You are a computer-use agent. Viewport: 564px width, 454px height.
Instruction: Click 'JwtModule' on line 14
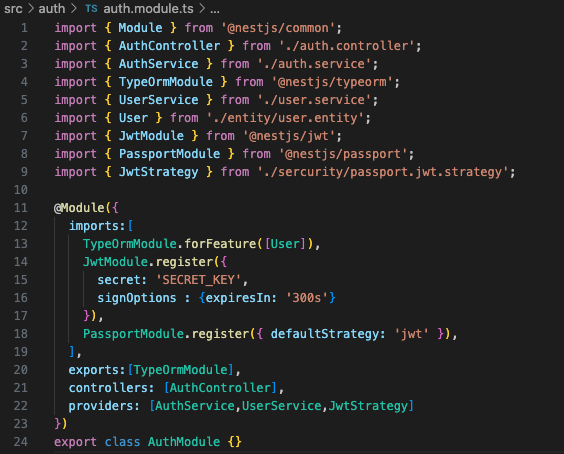115,262
